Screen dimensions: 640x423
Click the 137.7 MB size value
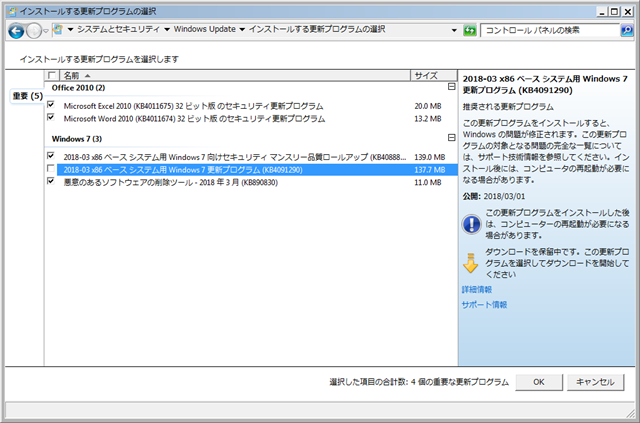coord(430,170)
